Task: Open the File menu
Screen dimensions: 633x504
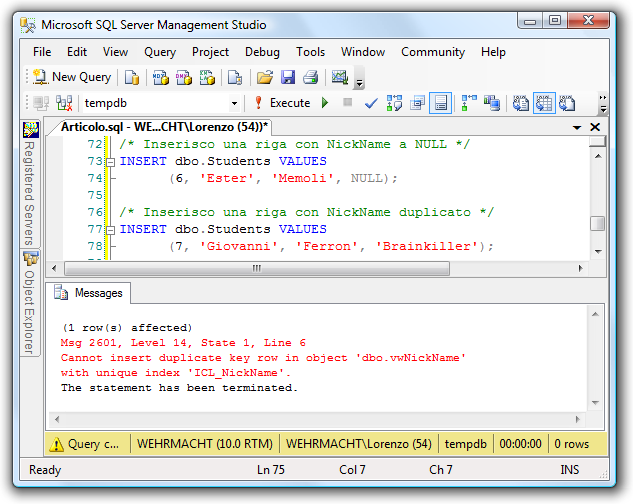Action: tap(42, 52)
